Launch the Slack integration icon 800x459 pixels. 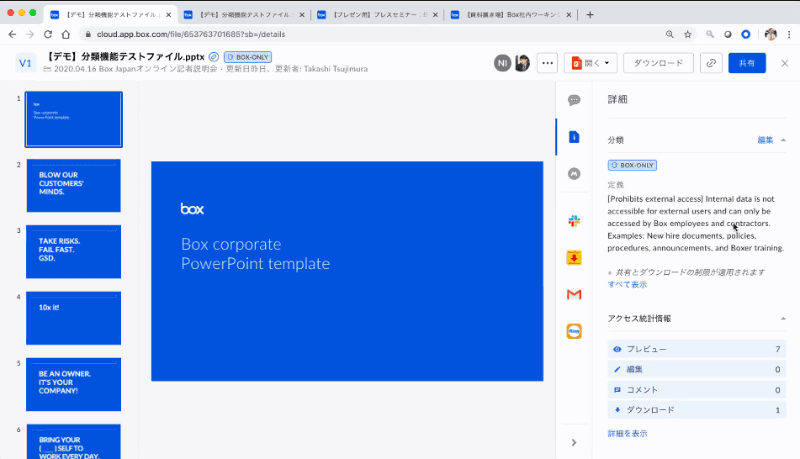click(x=574, y=221)
